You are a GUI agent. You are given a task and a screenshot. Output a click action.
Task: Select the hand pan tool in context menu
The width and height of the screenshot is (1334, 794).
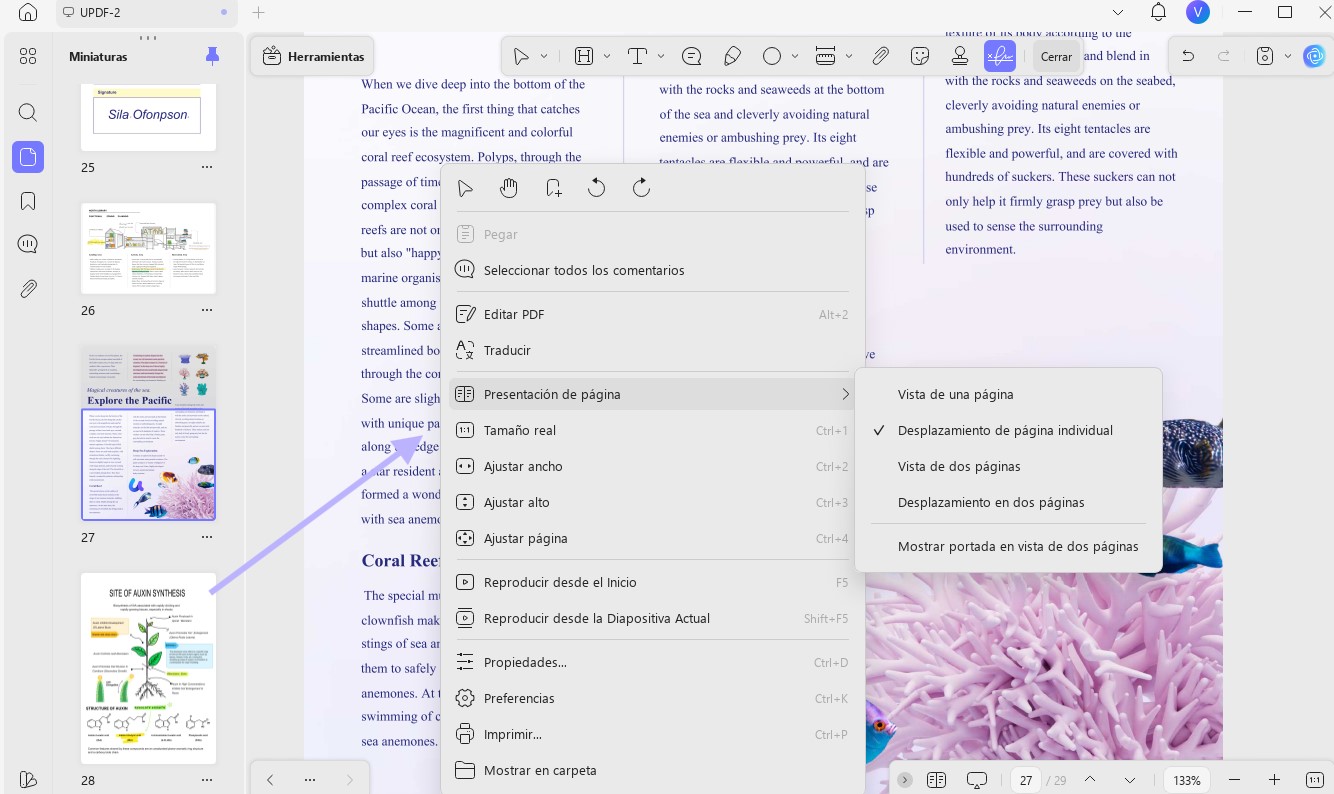pyautogui.click(x=509, y=188)
